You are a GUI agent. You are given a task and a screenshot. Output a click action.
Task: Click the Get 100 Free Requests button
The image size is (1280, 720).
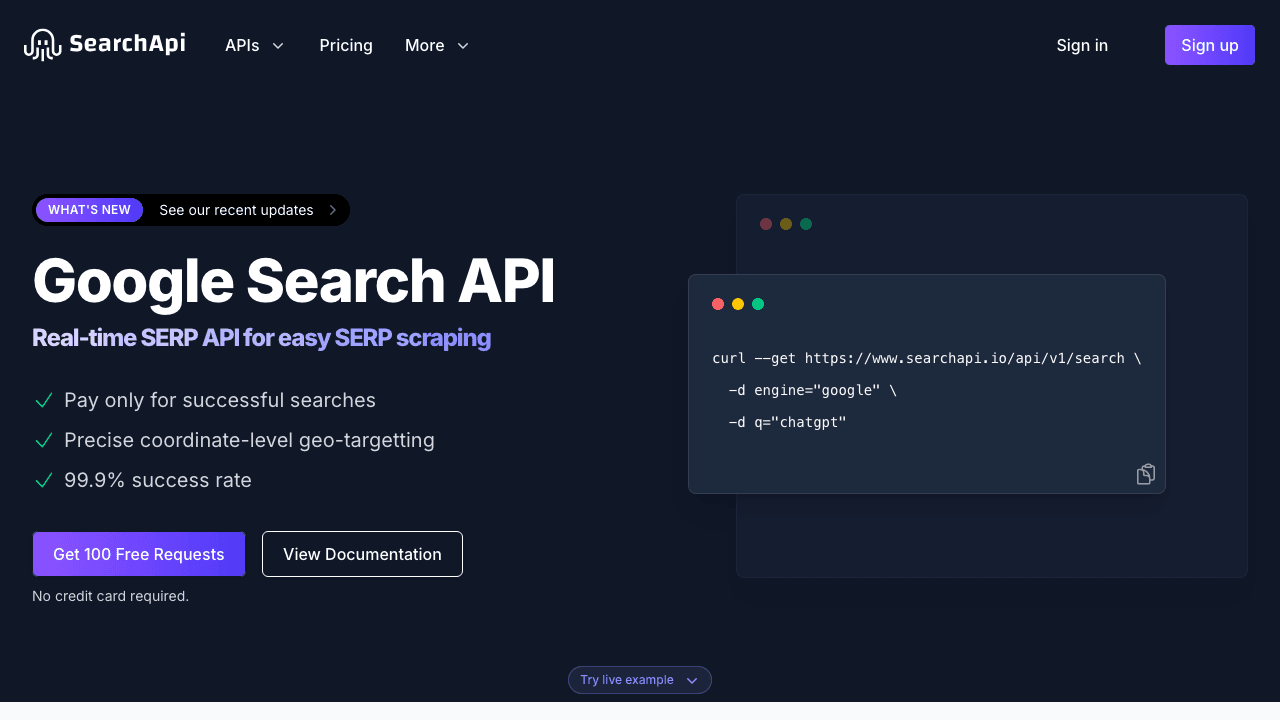(138, 553)
